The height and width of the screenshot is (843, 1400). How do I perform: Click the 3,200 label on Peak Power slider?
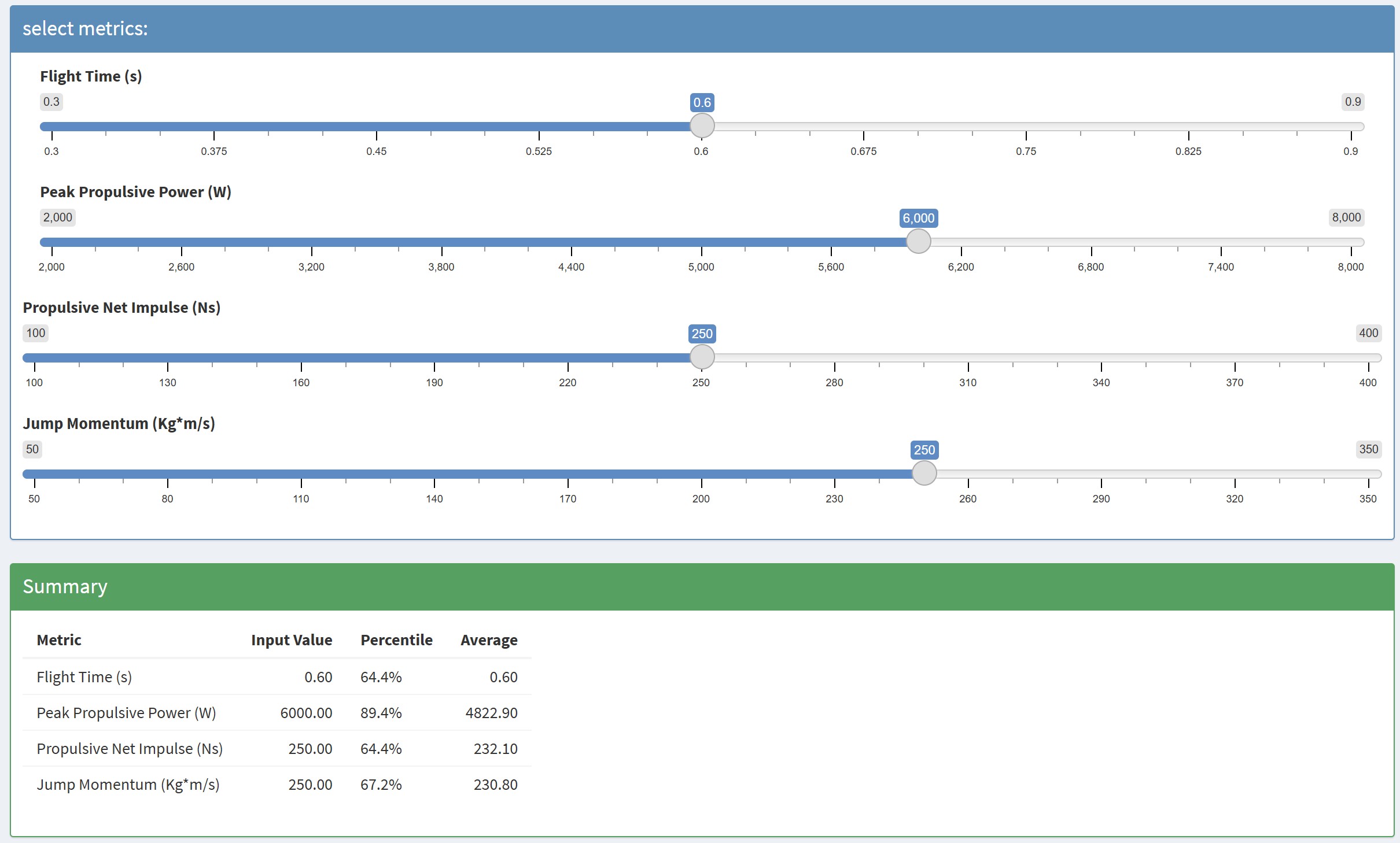point(311,267)
